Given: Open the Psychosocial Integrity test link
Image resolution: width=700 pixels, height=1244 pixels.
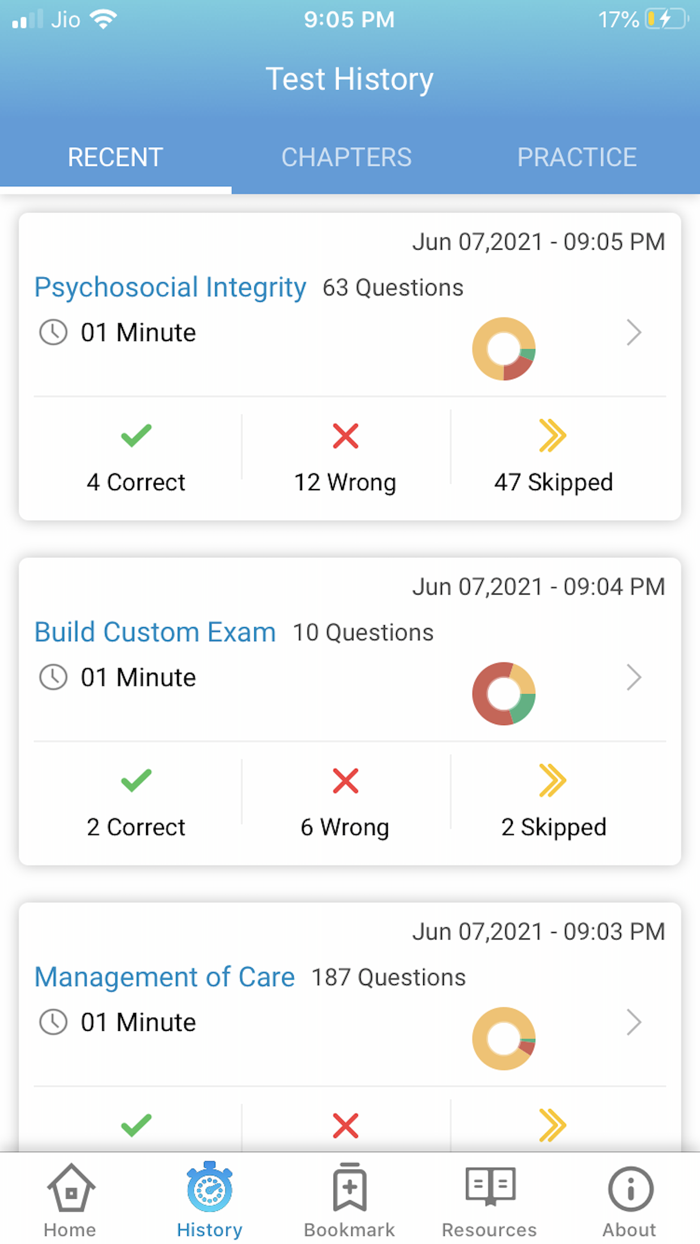Looking at the screenshot, I should click(169, 288).
